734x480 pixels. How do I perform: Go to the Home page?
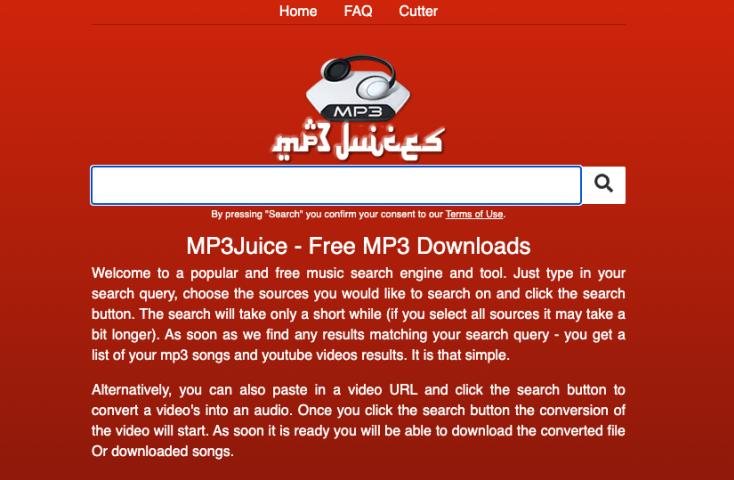[298, 11]
